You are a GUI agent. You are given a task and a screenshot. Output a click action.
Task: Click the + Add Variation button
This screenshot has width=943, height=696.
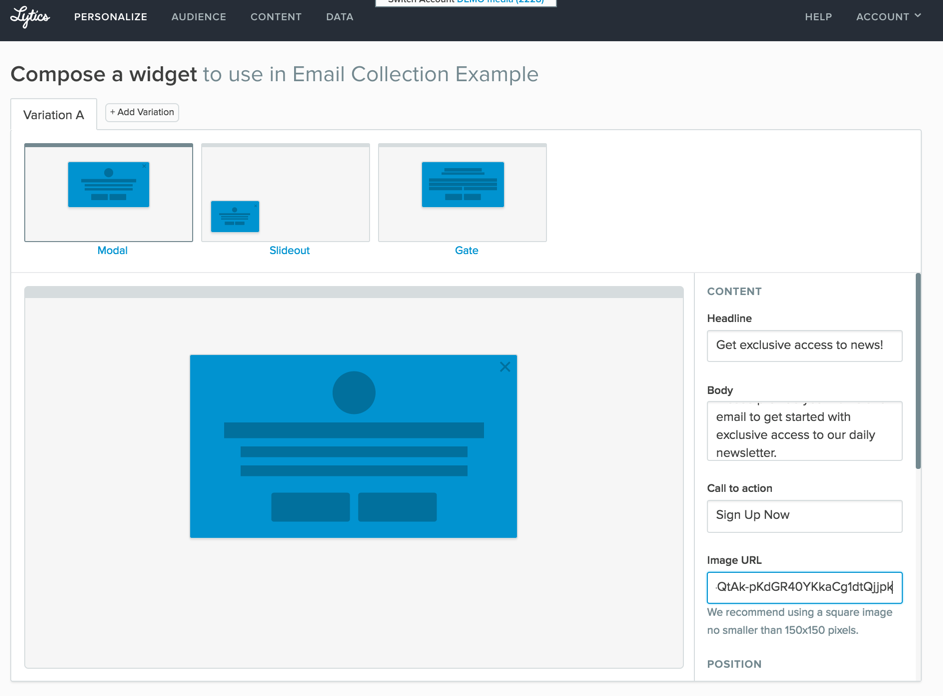click(x=142, y=112)
